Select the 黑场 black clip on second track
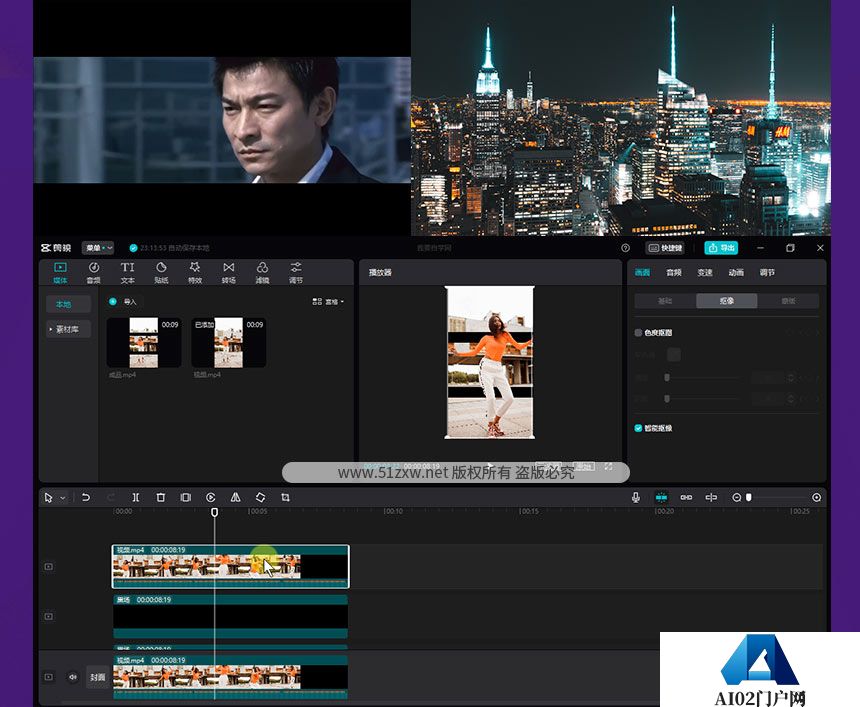This screenshot has width=860, height=707. (x=230, y=616)
